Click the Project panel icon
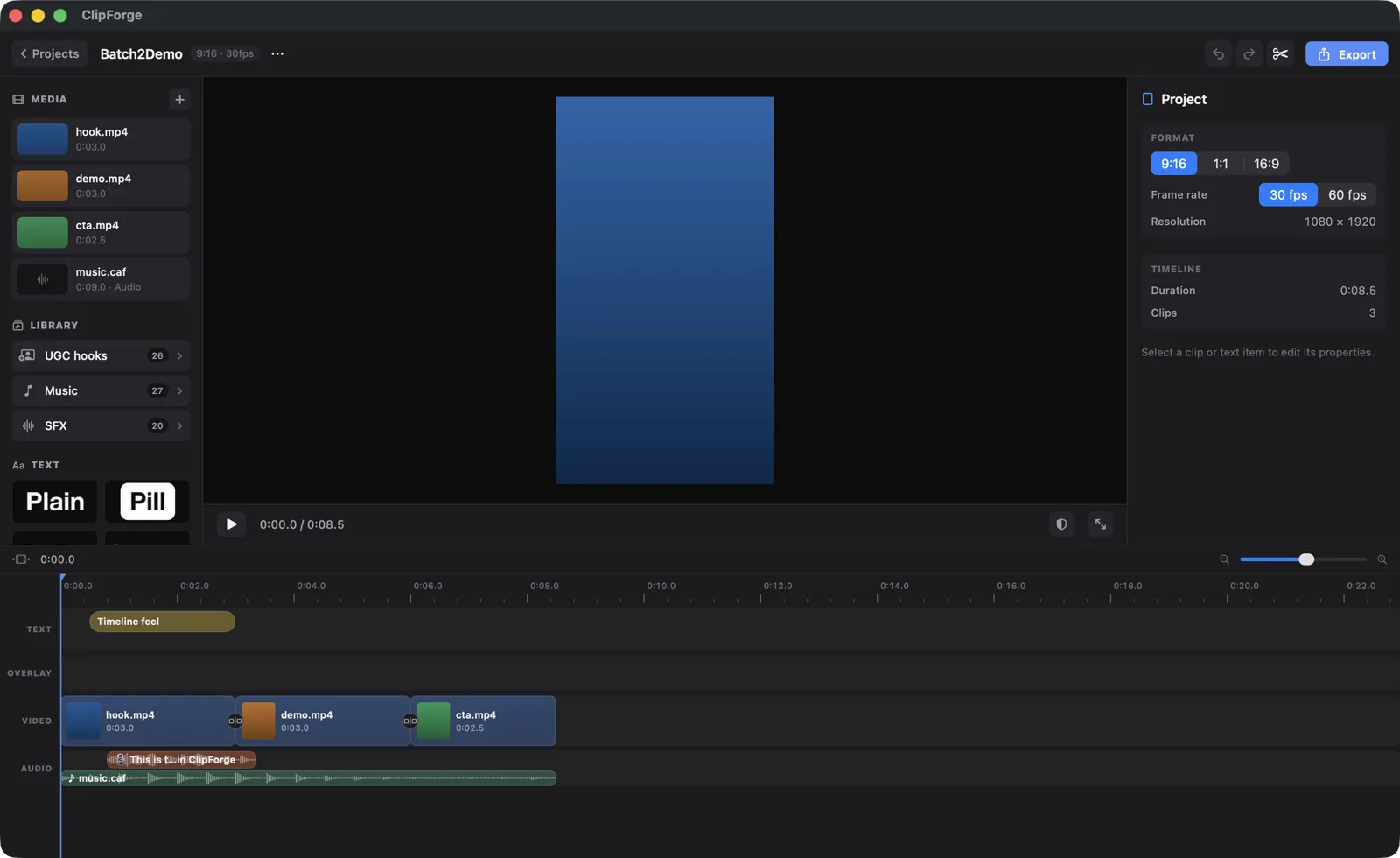1400x858 pixels. [x=1148, y=100]
